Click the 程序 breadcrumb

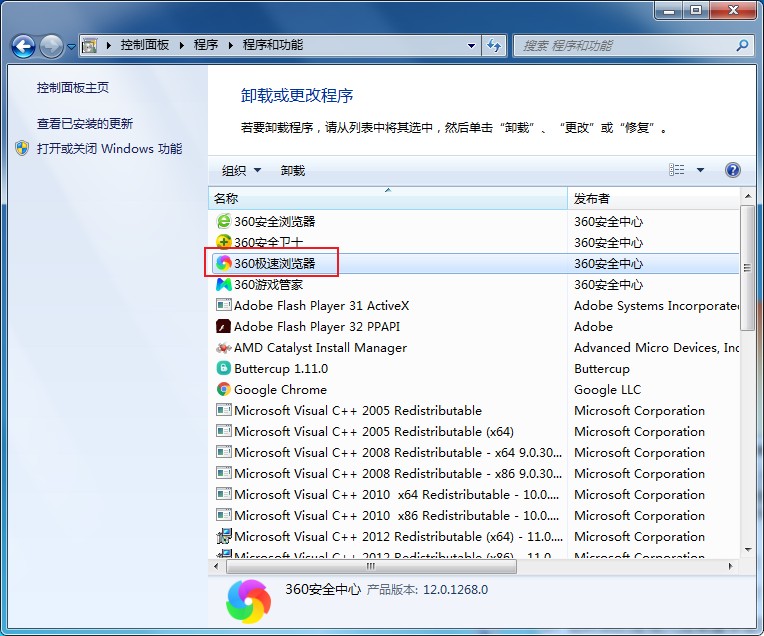(206, 45)
